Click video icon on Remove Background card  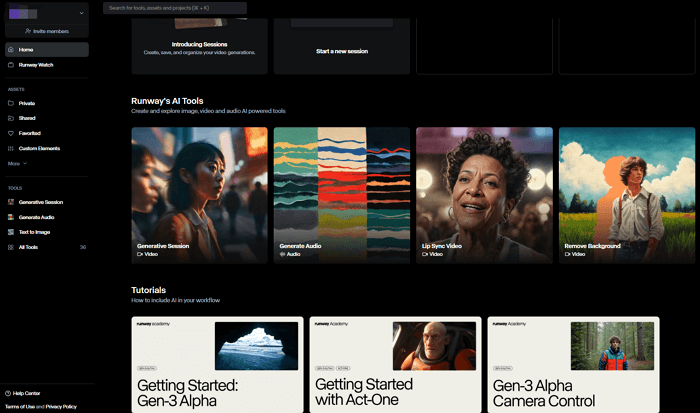click(567, 254)
